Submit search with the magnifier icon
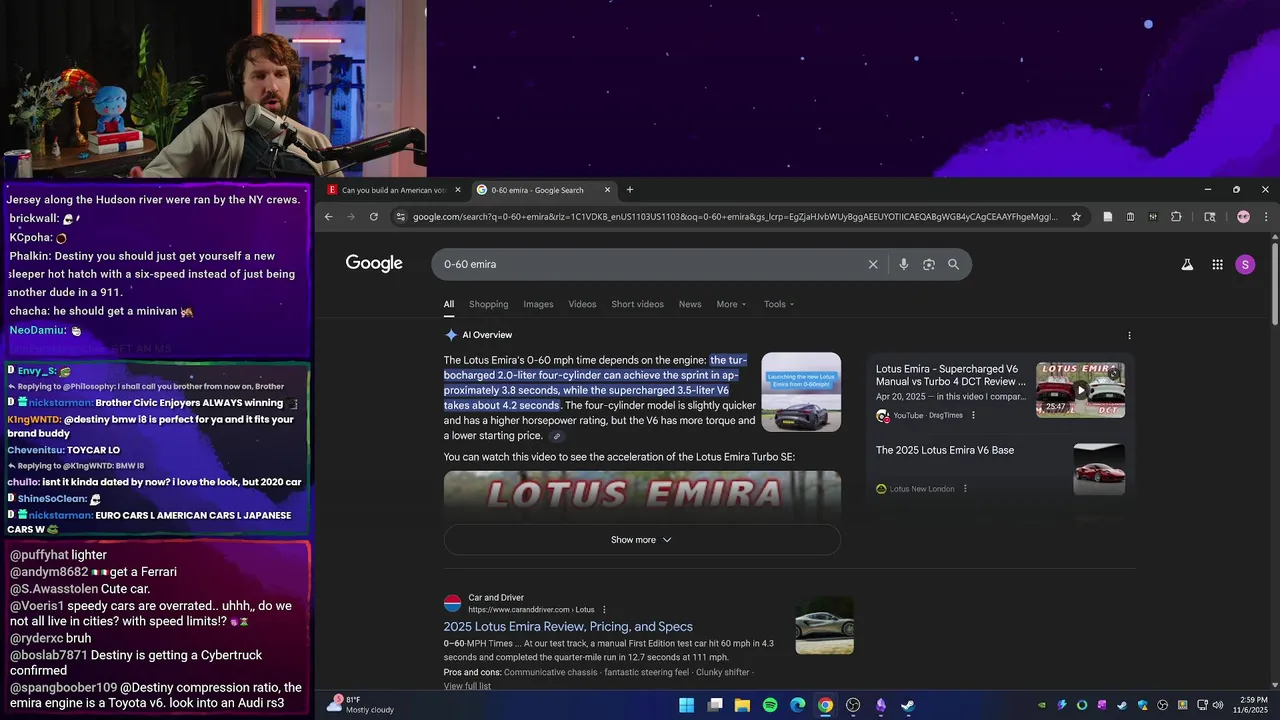The width and height of the screenshot is (1280, 720). tap(953, 264)
